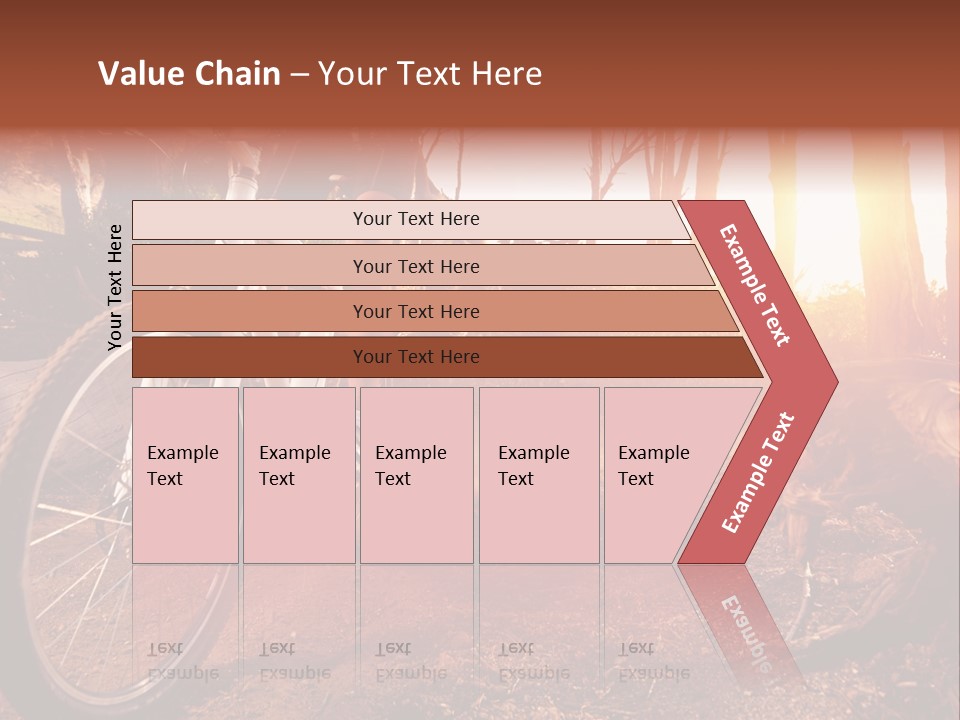Select the third horizontal 'Your Text Here' bar

click(x=435, y=311)
